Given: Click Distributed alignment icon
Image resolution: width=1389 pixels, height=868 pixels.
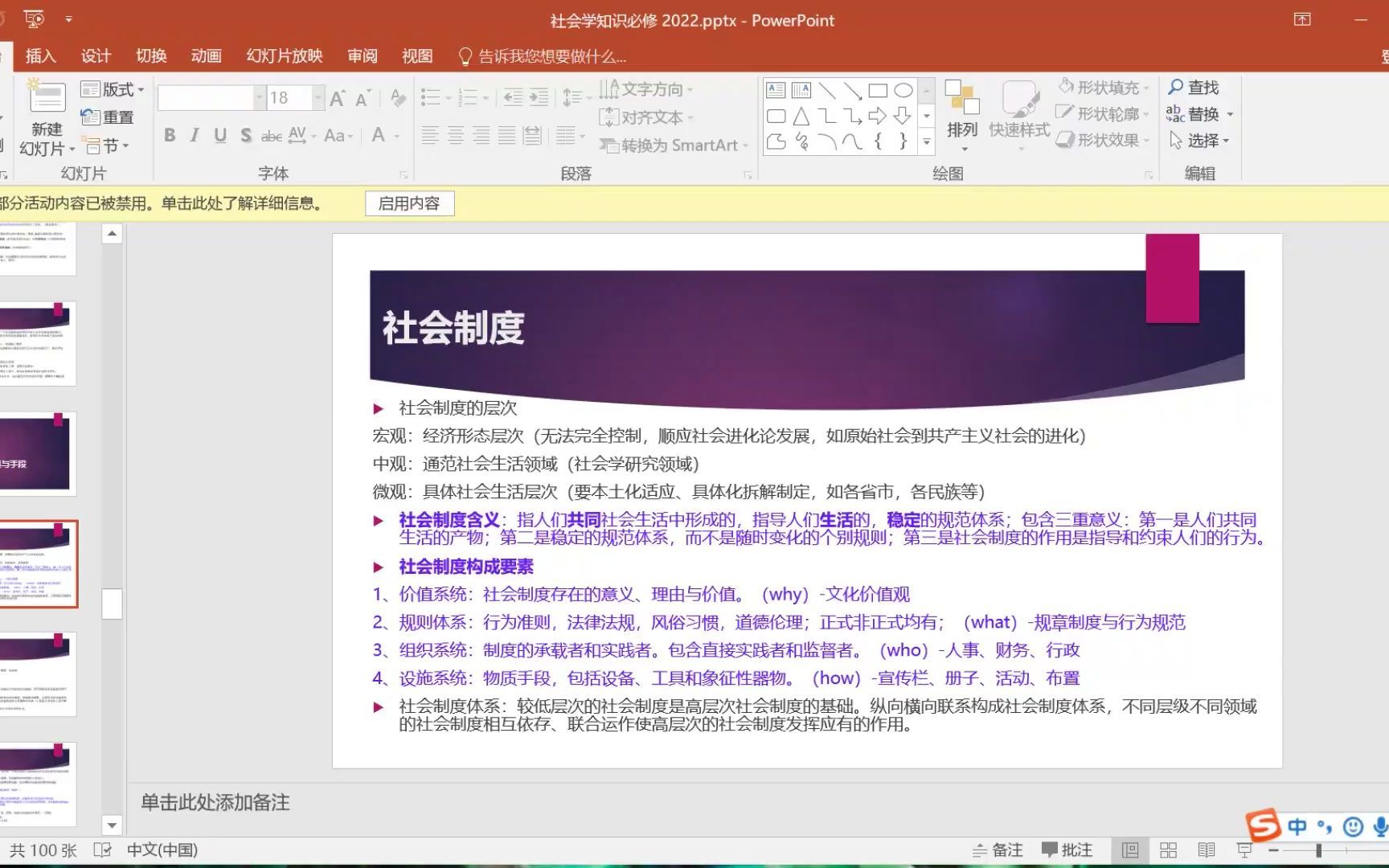Looking at the screenshot, I should click(532, 136).
